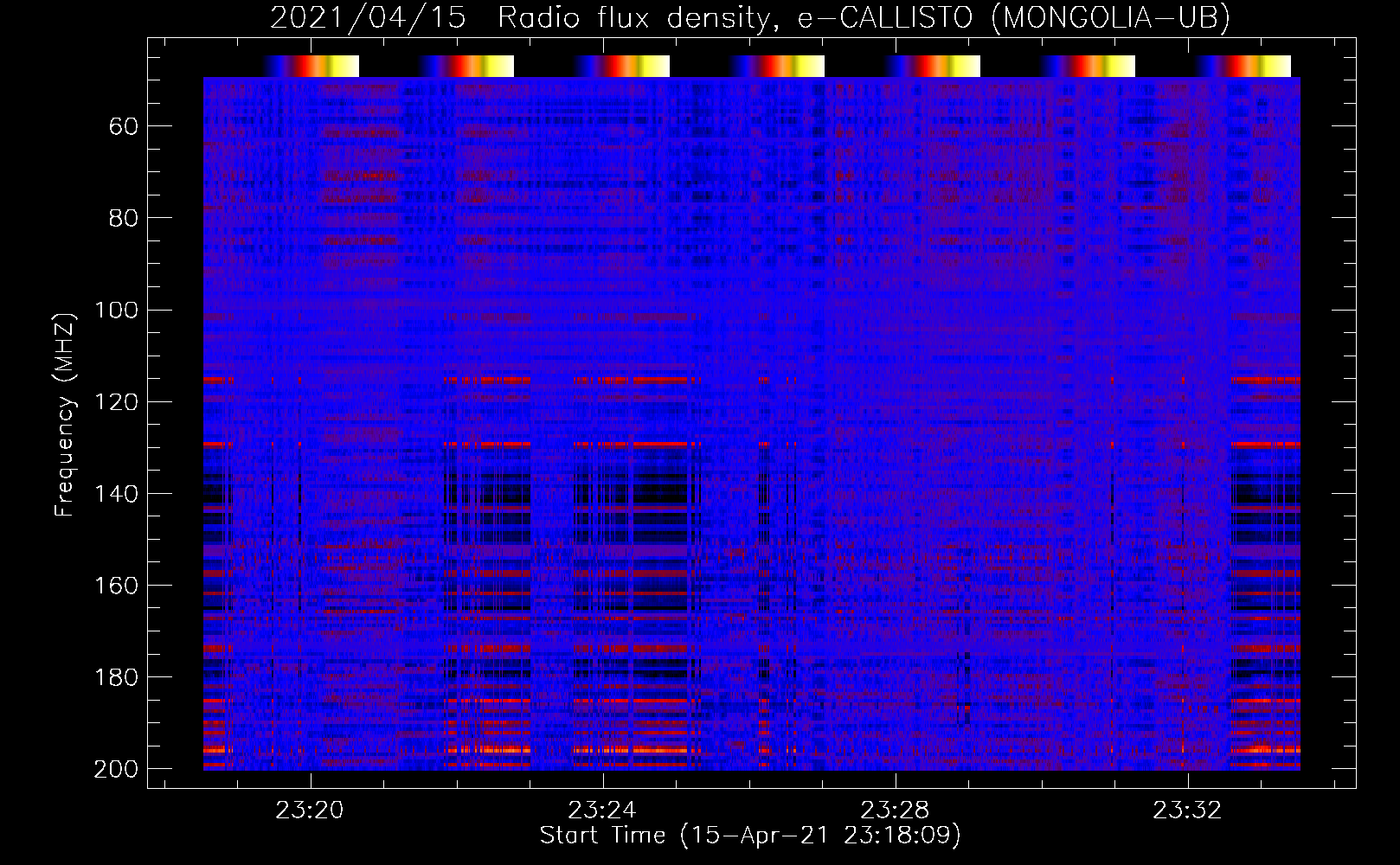Click the 200 MHz frequency tick label
The height and width of the screenshot is (865, 1400).
(116, 769)
